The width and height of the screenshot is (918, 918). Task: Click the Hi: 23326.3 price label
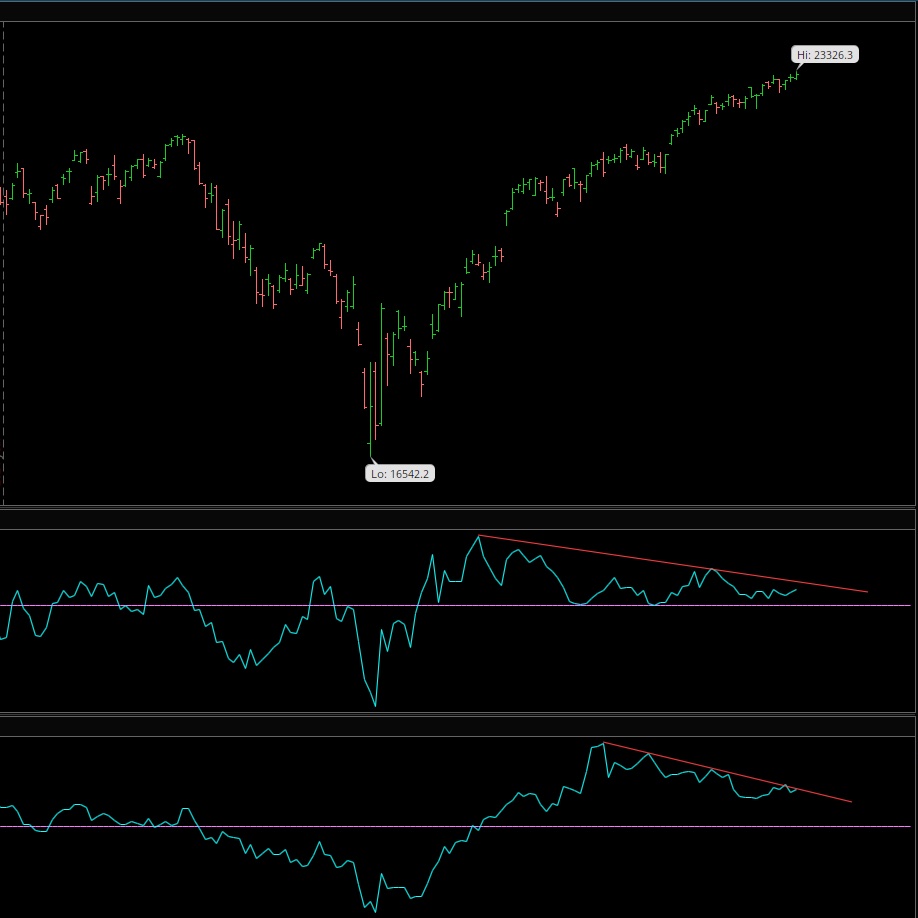click(824, 55)
